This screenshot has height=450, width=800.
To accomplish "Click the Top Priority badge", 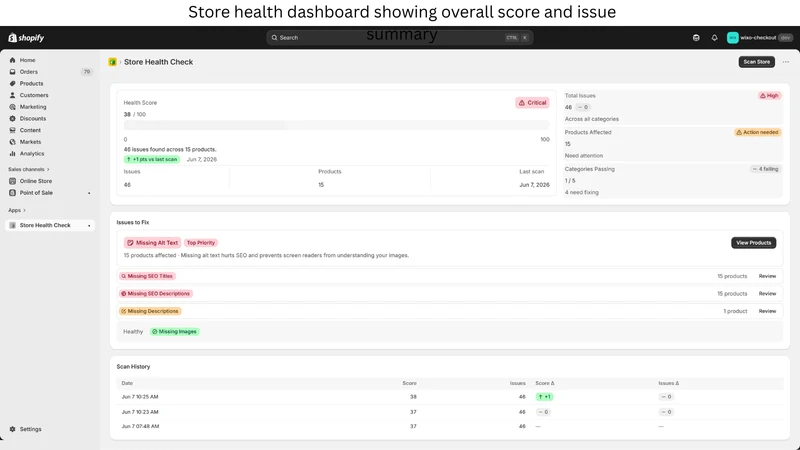I will tap(201, 243).
